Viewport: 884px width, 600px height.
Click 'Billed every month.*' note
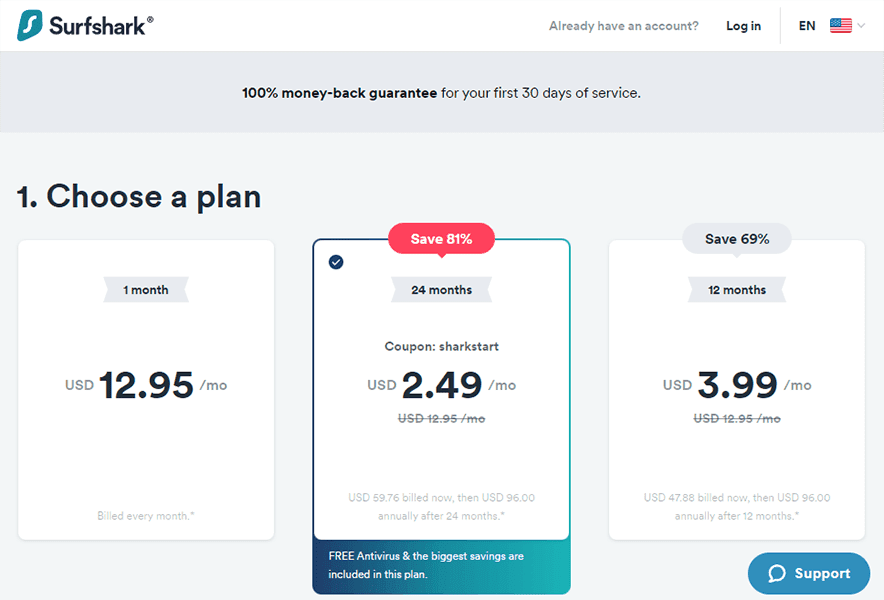pos(146,515)
